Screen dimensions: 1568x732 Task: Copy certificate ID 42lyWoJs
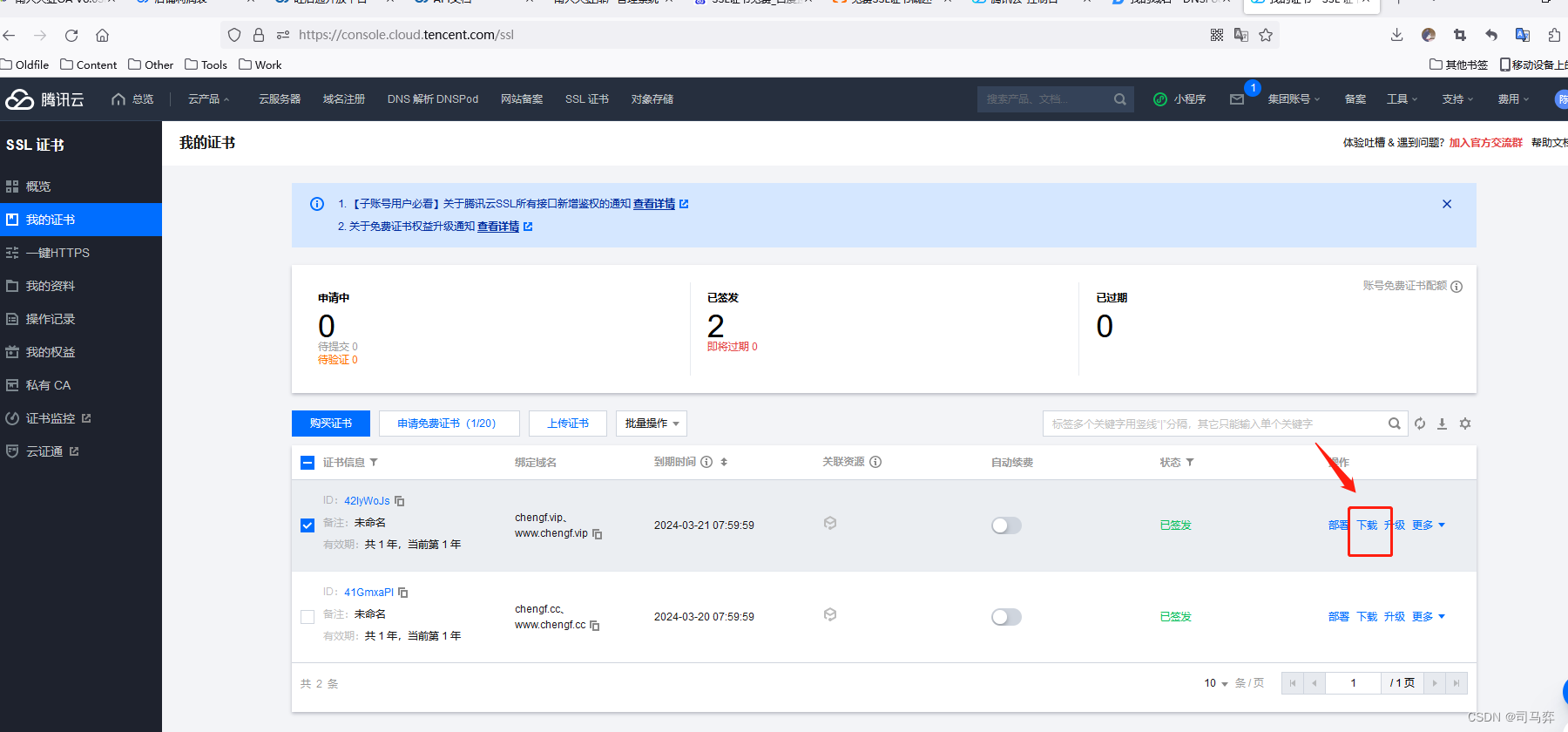point(400,501)
